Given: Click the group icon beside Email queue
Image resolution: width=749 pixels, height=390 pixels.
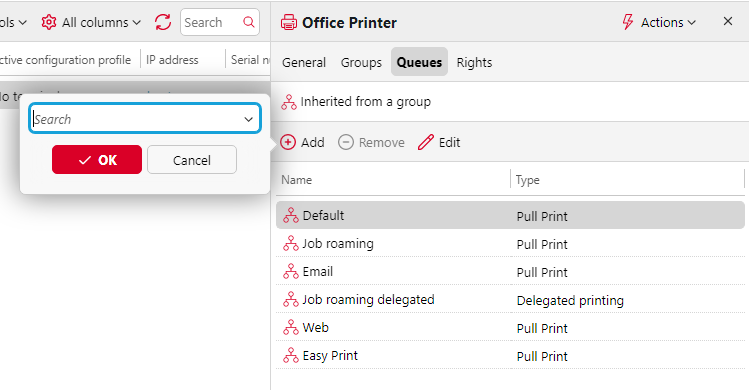Looking at the screenshot, I should [x=290, y=271].
